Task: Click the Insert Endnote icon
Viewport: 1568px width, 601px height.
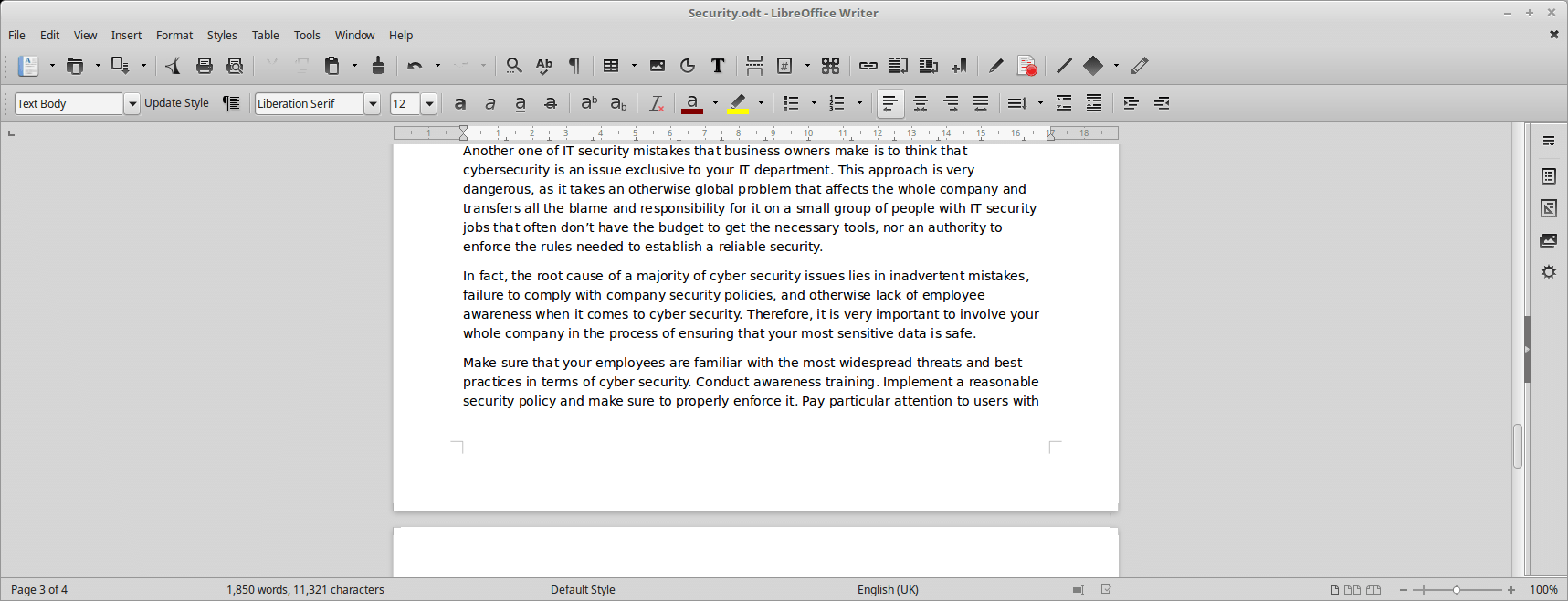Action: [928, 66]
